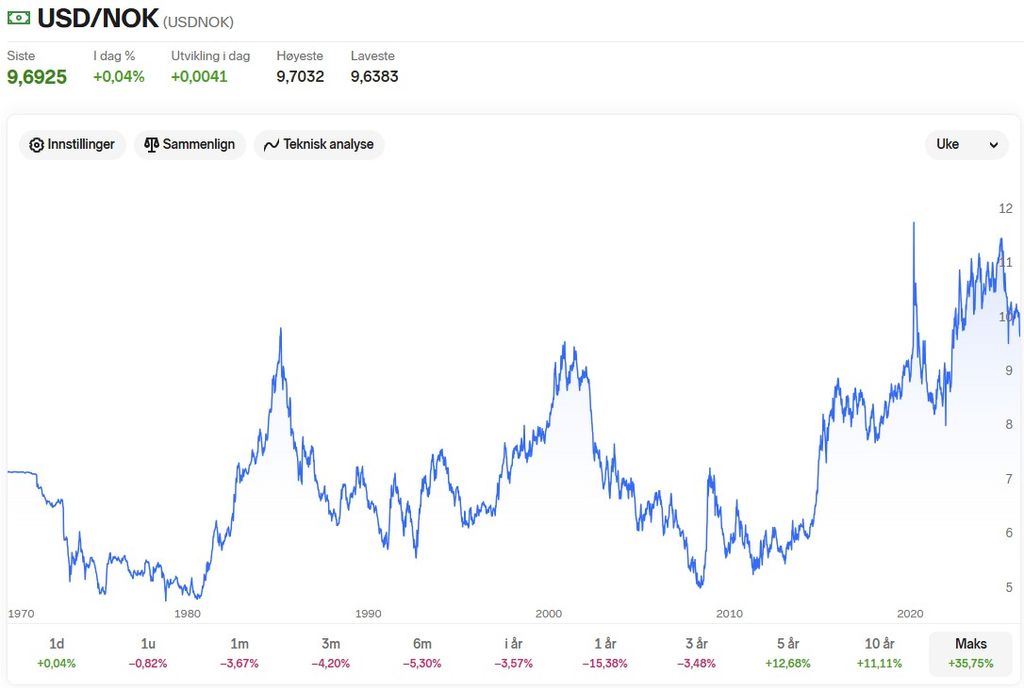Click the green banknote currency icon

[x=18, y=18]
